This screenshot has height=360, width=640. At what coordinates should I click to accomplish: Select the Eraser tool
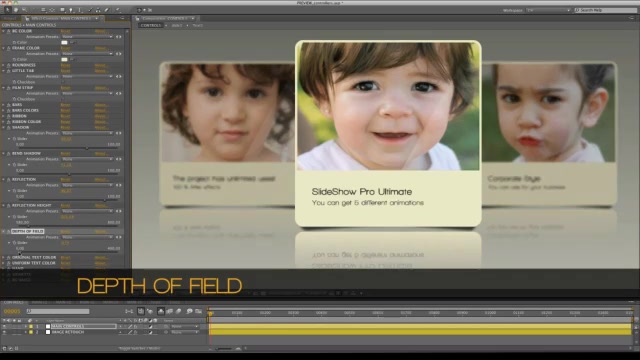click(106, 10)
